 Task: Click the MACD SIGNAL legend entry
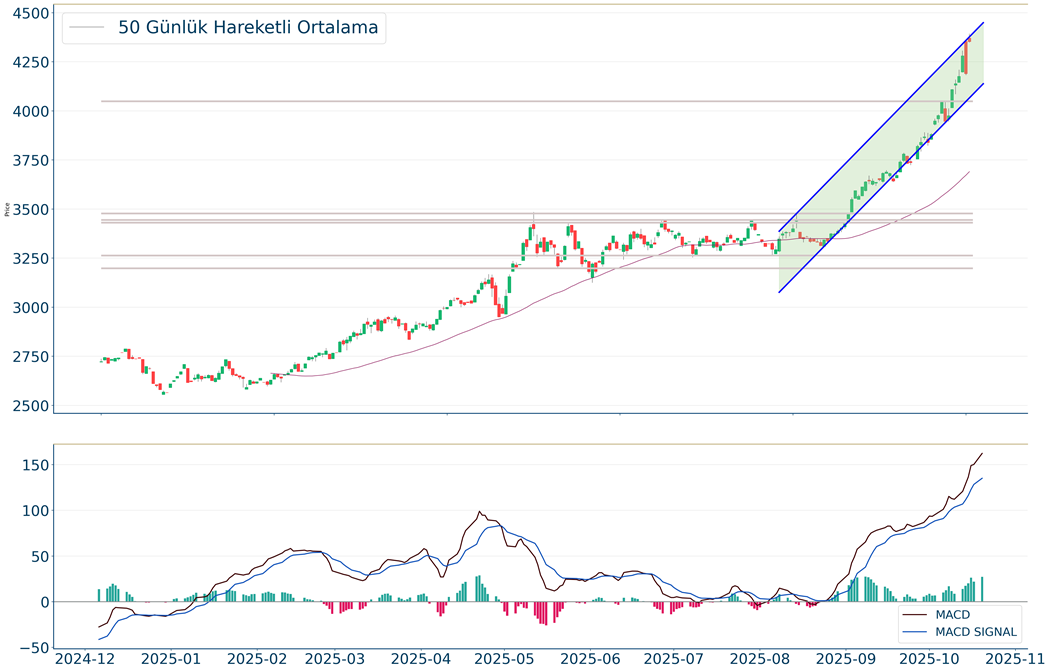tap(976, 632)
